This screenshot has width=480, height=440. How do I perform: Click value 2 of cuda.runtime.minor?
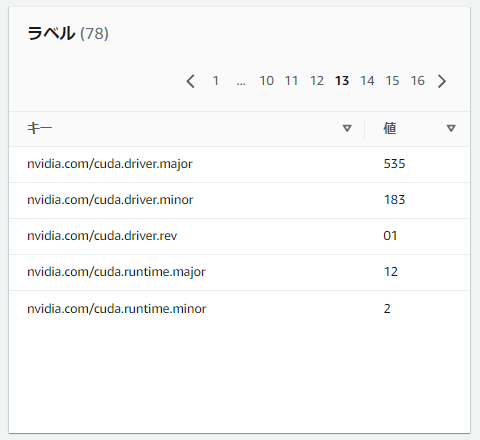tap(387, 309)
